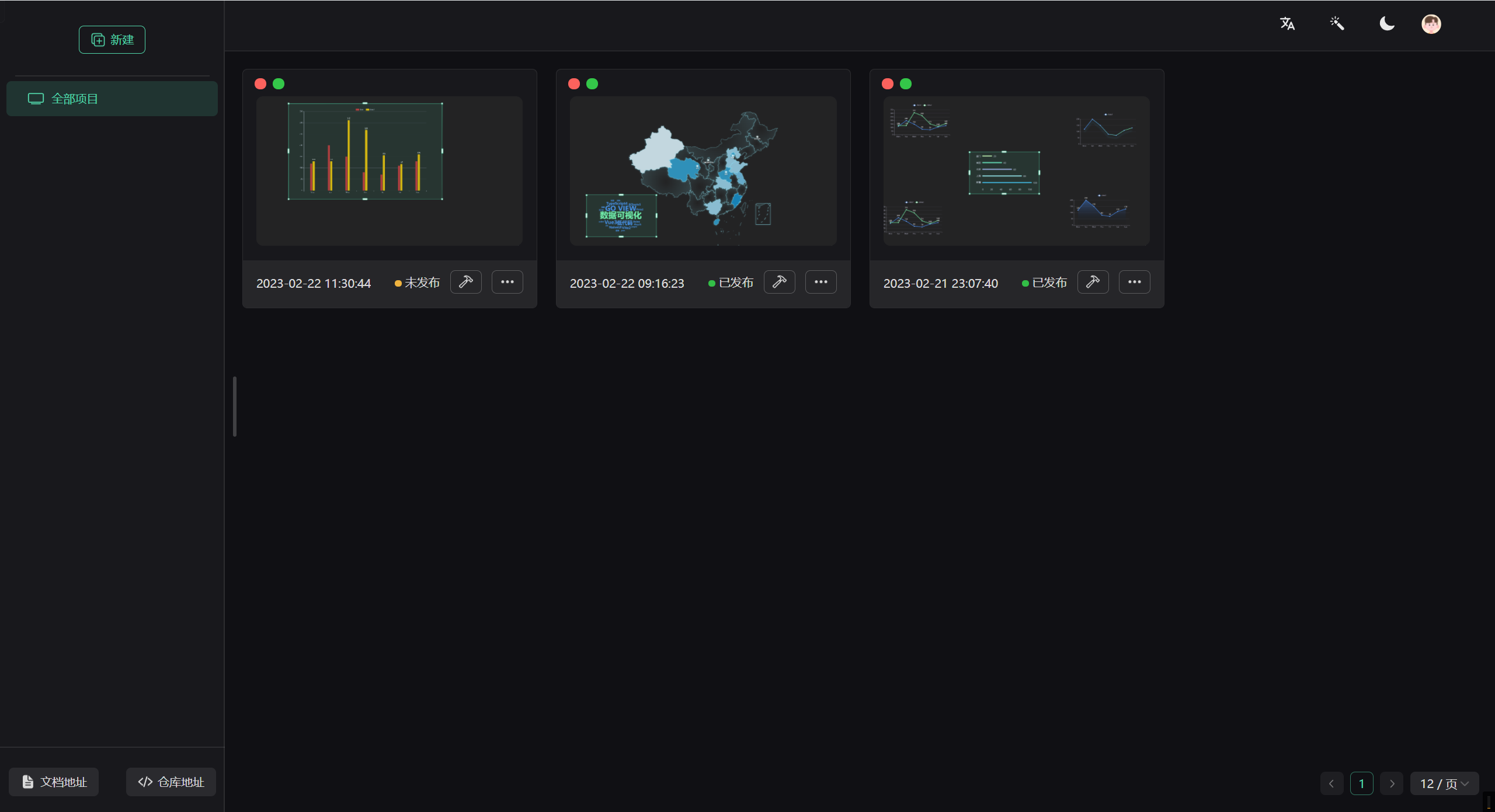Edit the China map project with hammer icon

[x=779, y=283]
